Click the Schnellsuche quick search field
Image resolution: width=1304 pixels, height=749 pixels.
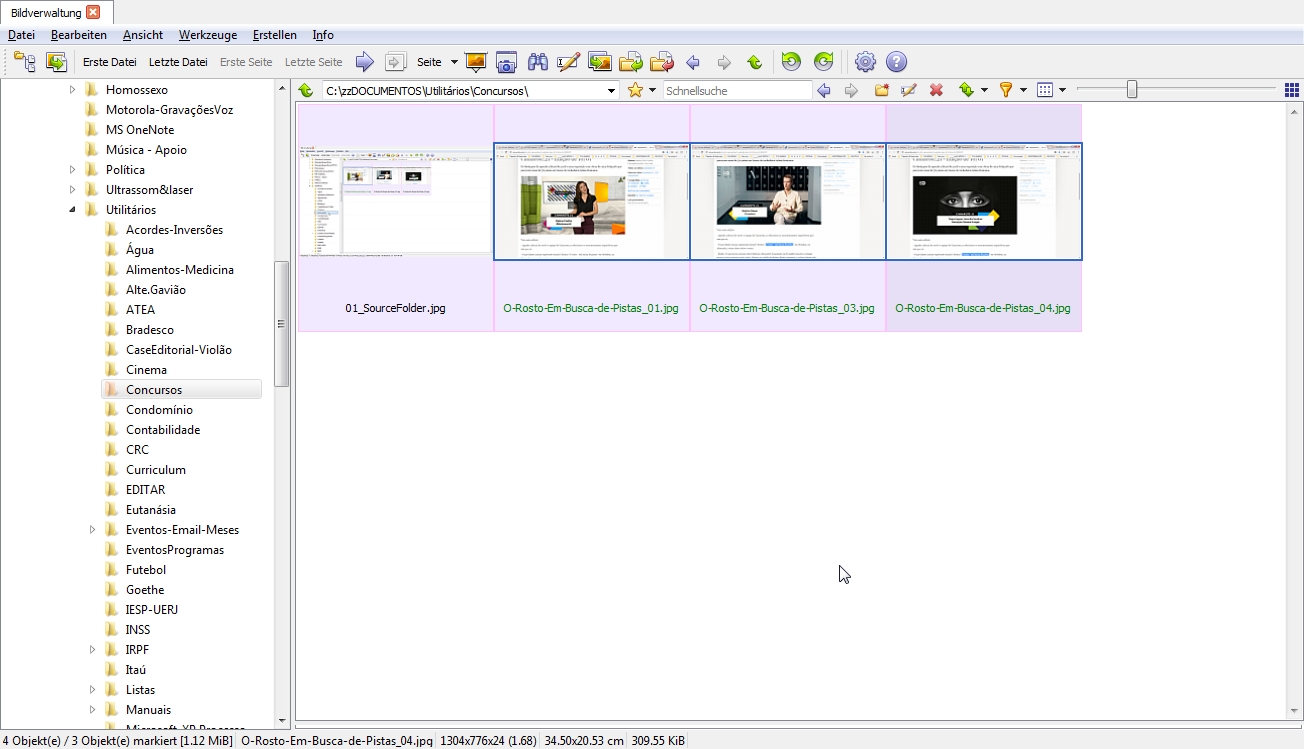coord(737,90)
